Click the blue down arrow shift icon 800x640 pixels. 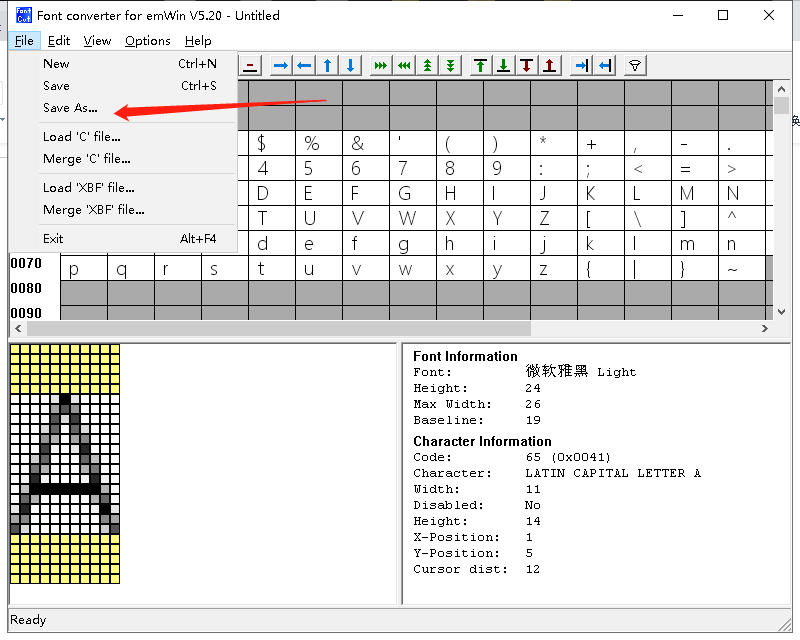point(350,66)
